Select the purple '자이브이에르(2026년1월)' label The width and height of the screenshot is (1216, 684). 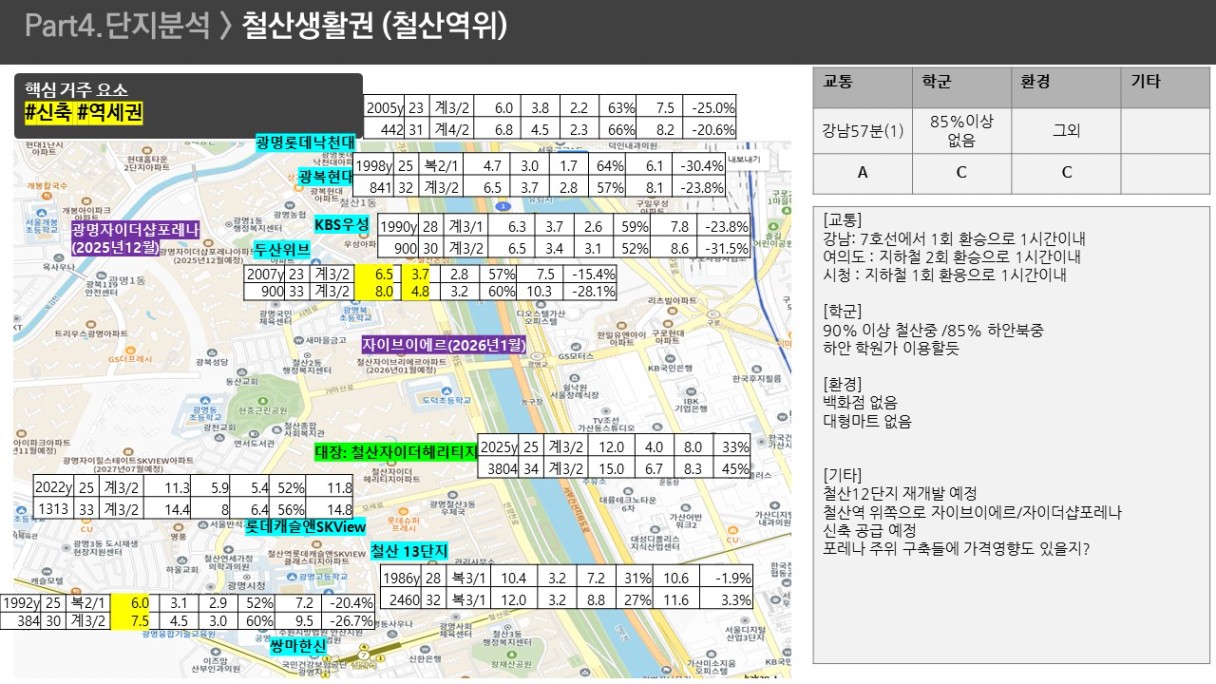click(443, 344)
